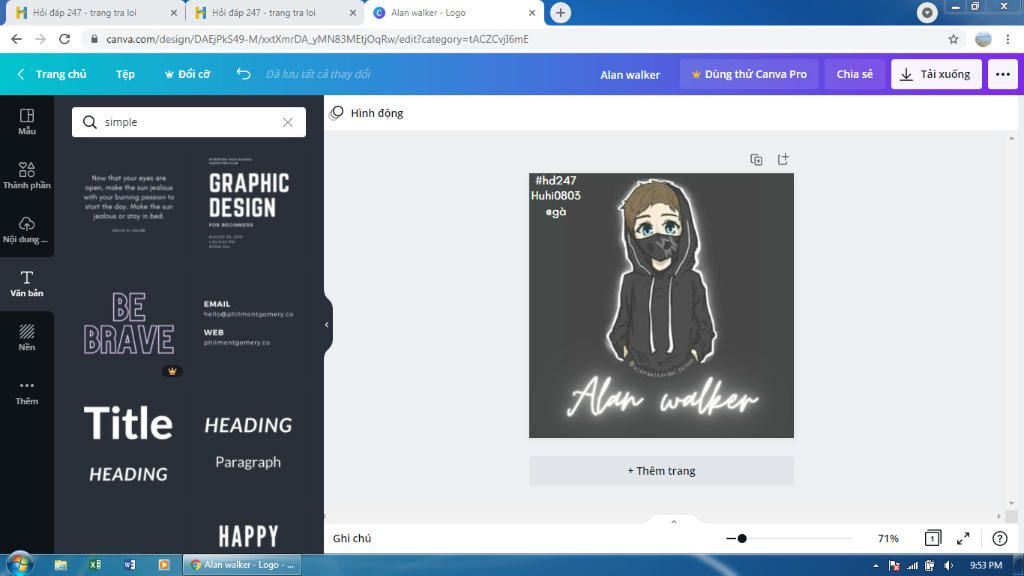This screenshot has width=1024, height=576.
Task: Click the canvas vertical scrollbar
Action: pos(1012,320)
